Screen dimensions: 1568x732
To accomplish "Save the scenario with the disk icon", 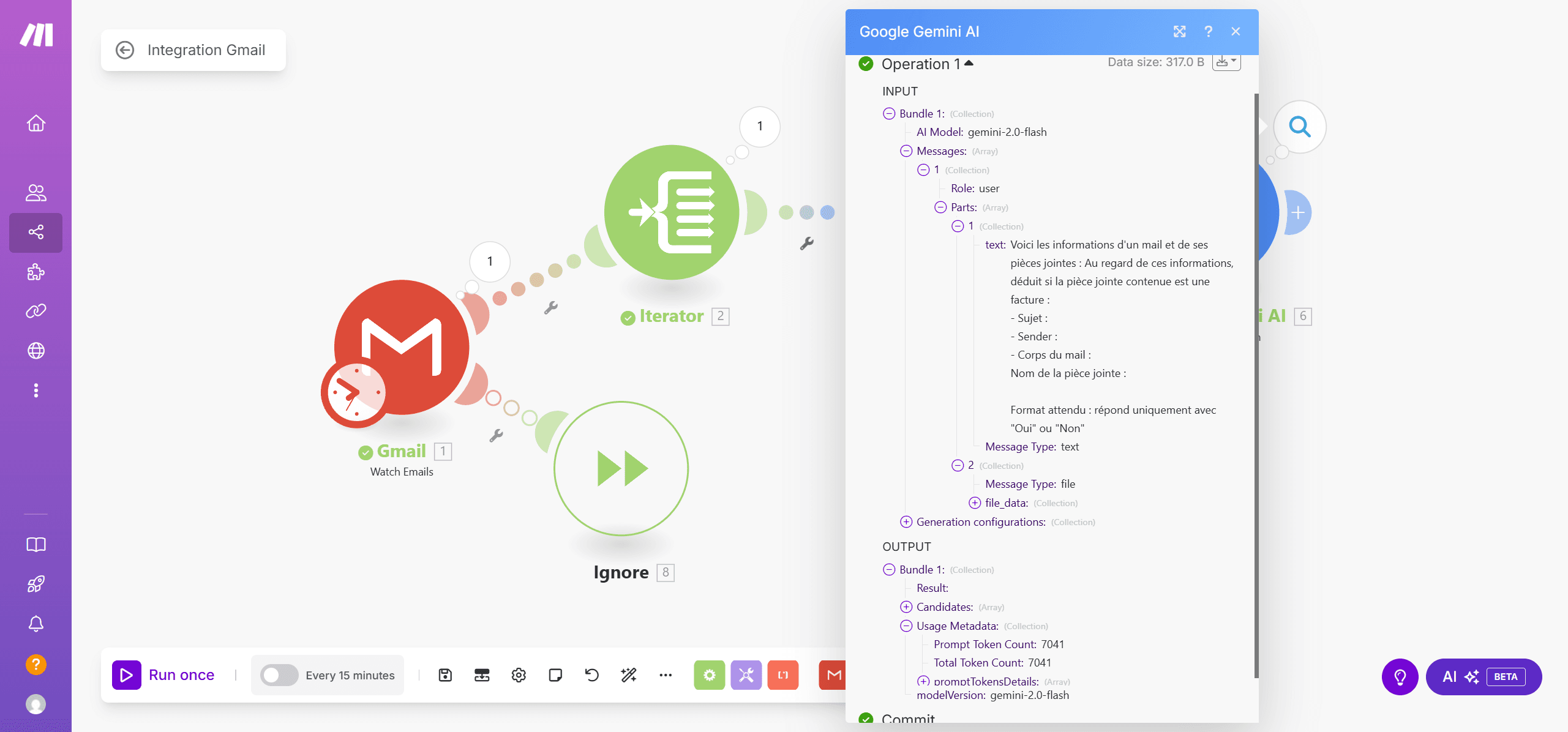I will (x=445, y=675).
